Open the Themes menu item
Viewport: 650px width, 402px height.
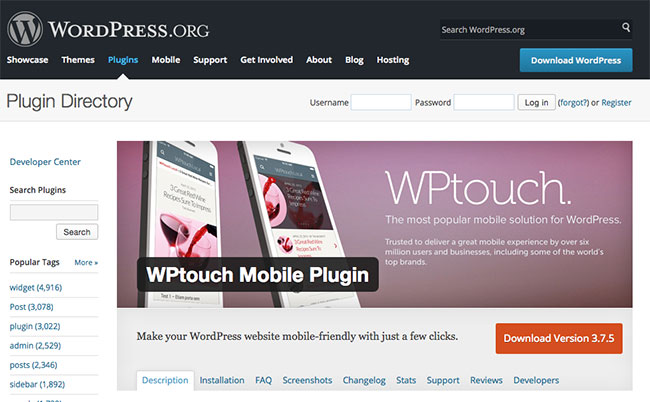point(78,60)
